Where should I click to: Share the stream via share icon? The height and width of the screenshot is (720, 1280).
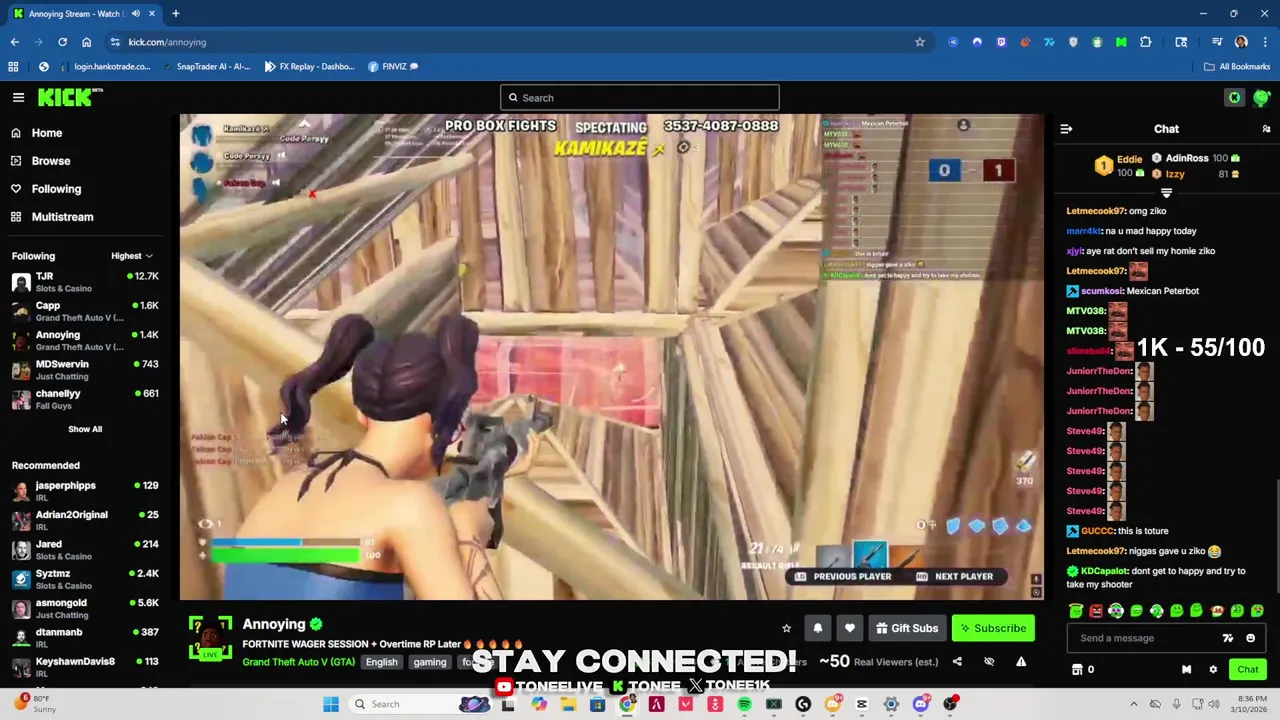(x=957, y=662)
